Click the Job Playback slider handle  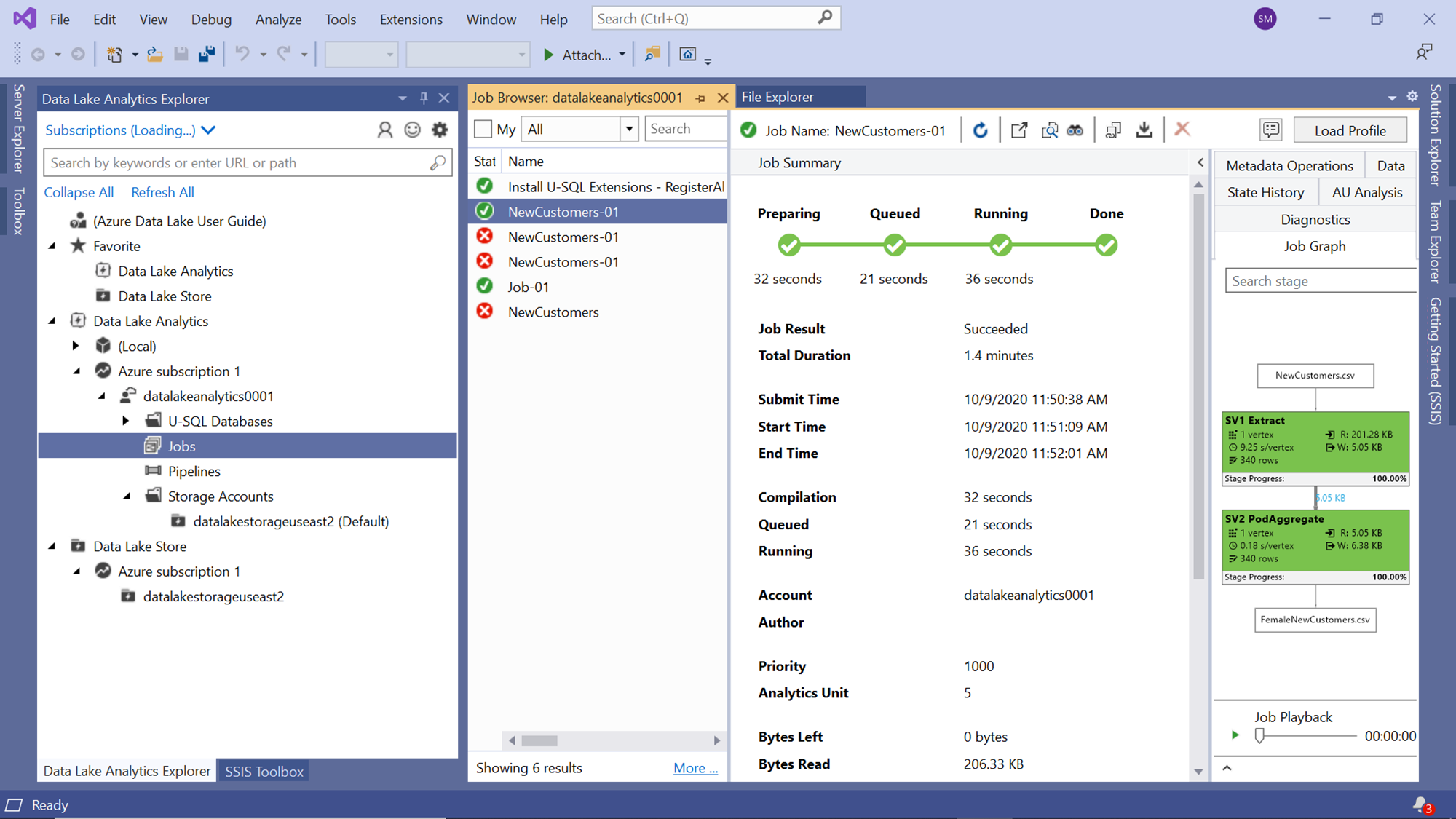[1259, 736]
